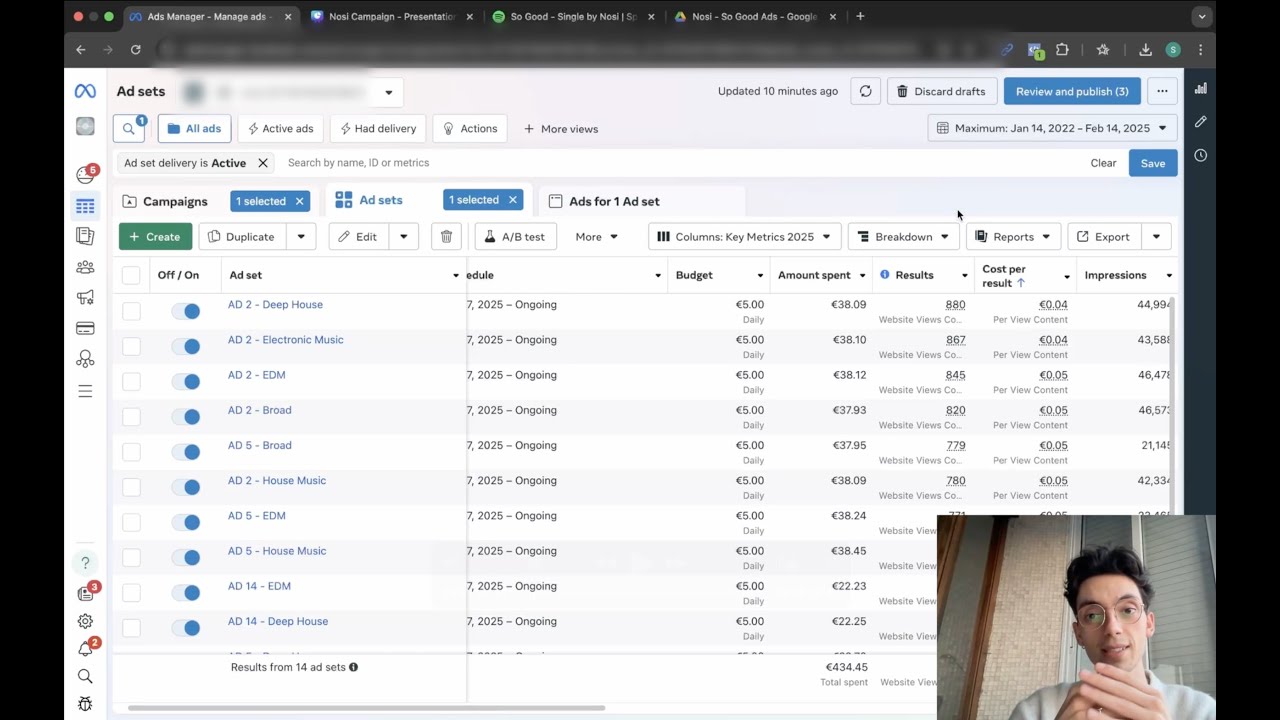Open the browser extensions puzzle icon
This screenshot has height=720, width=1280.
(x=1062, y=49)
